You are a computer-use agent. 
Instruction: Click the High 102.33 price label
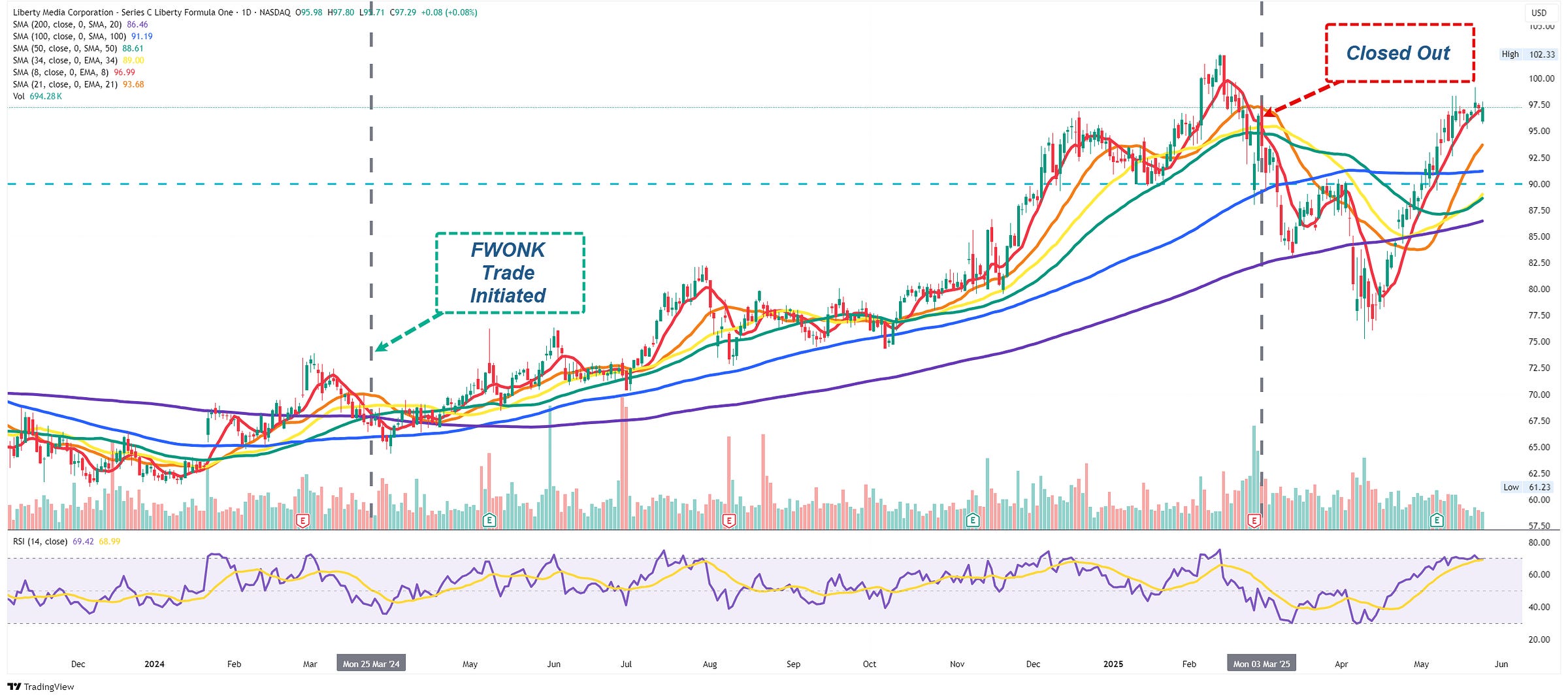pyautogui.click(x=1527, y=54)
